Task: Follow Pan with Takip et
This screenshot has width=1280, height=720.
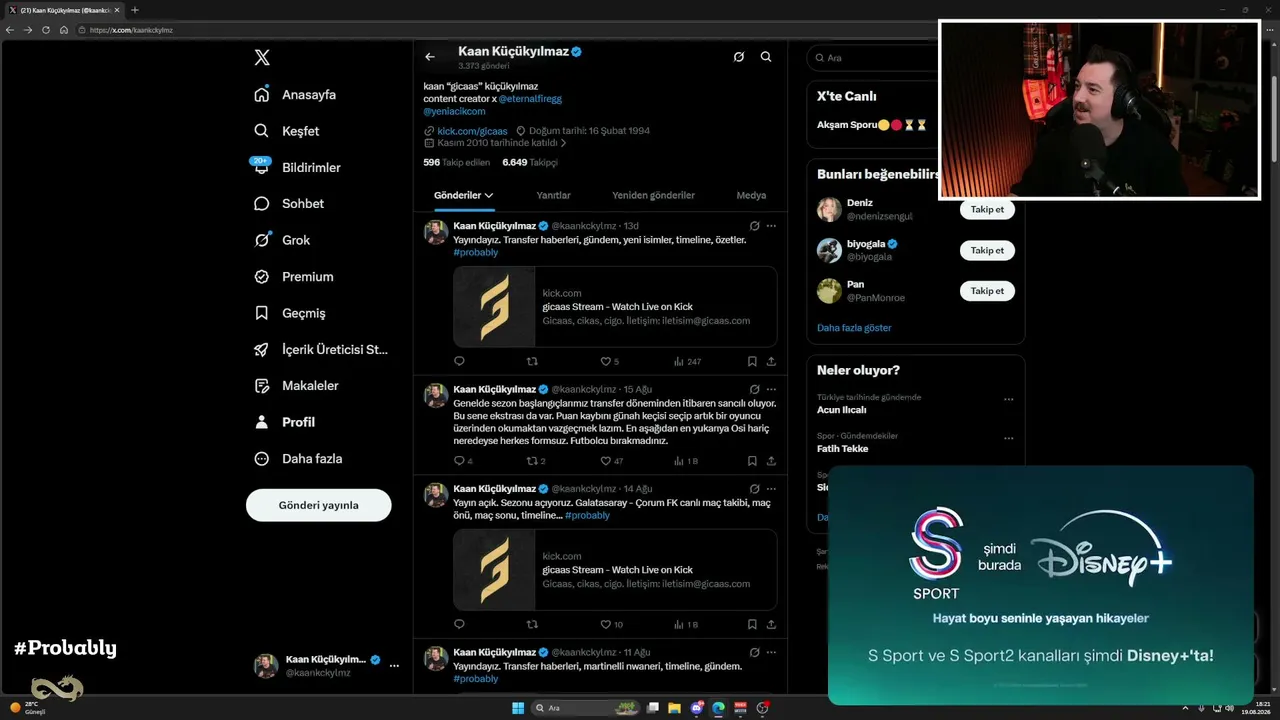Action: pyautogui.click(x=987, y=291)
